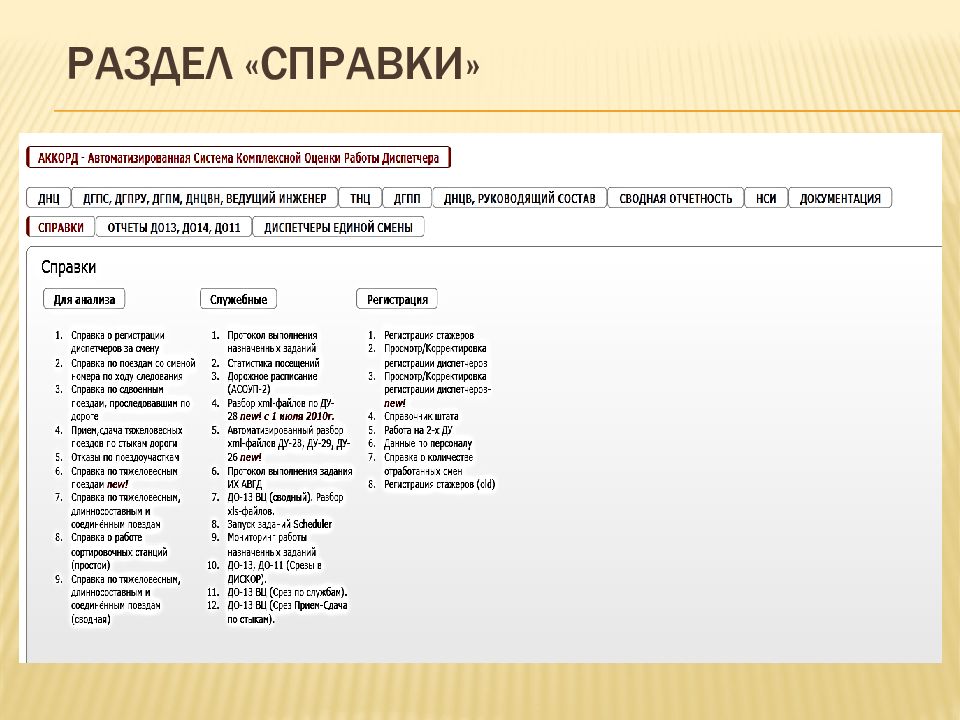
Task: Open the ДОКУМЕНТАЦИЯ tab
Action: pyautogui.click(x=840, y=198)
